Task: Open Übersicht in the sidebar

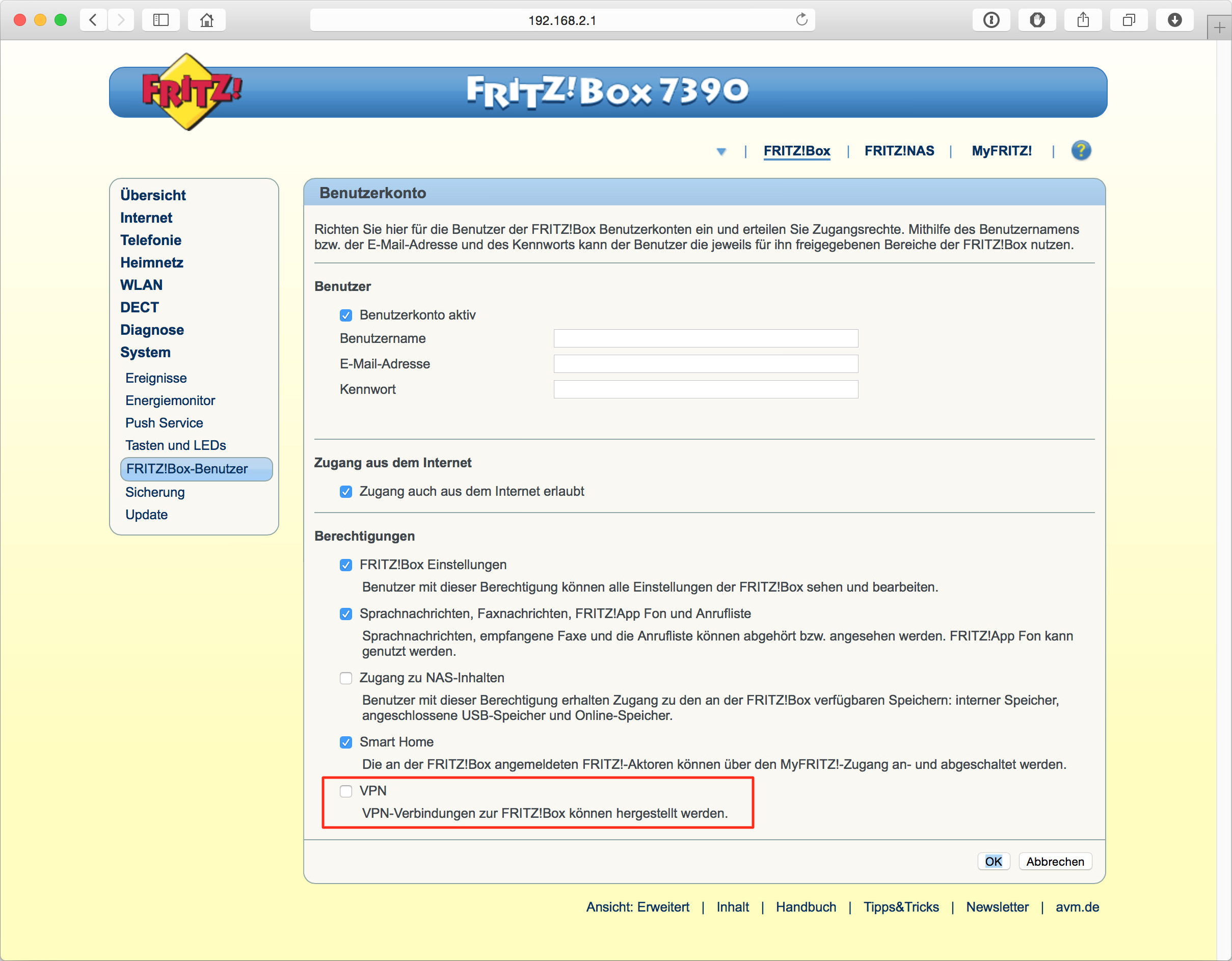Action: (x=153, y=195)
